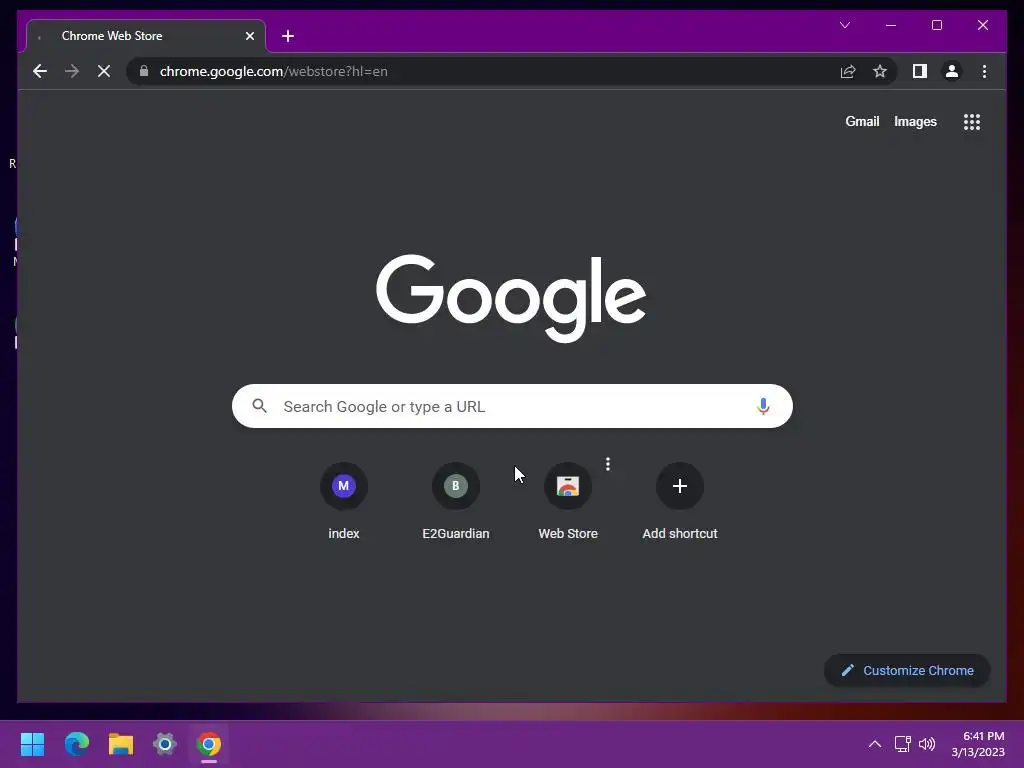Open the Google apps grid
The height and width of the screenshot is (768, 1024).
[972, 121]
